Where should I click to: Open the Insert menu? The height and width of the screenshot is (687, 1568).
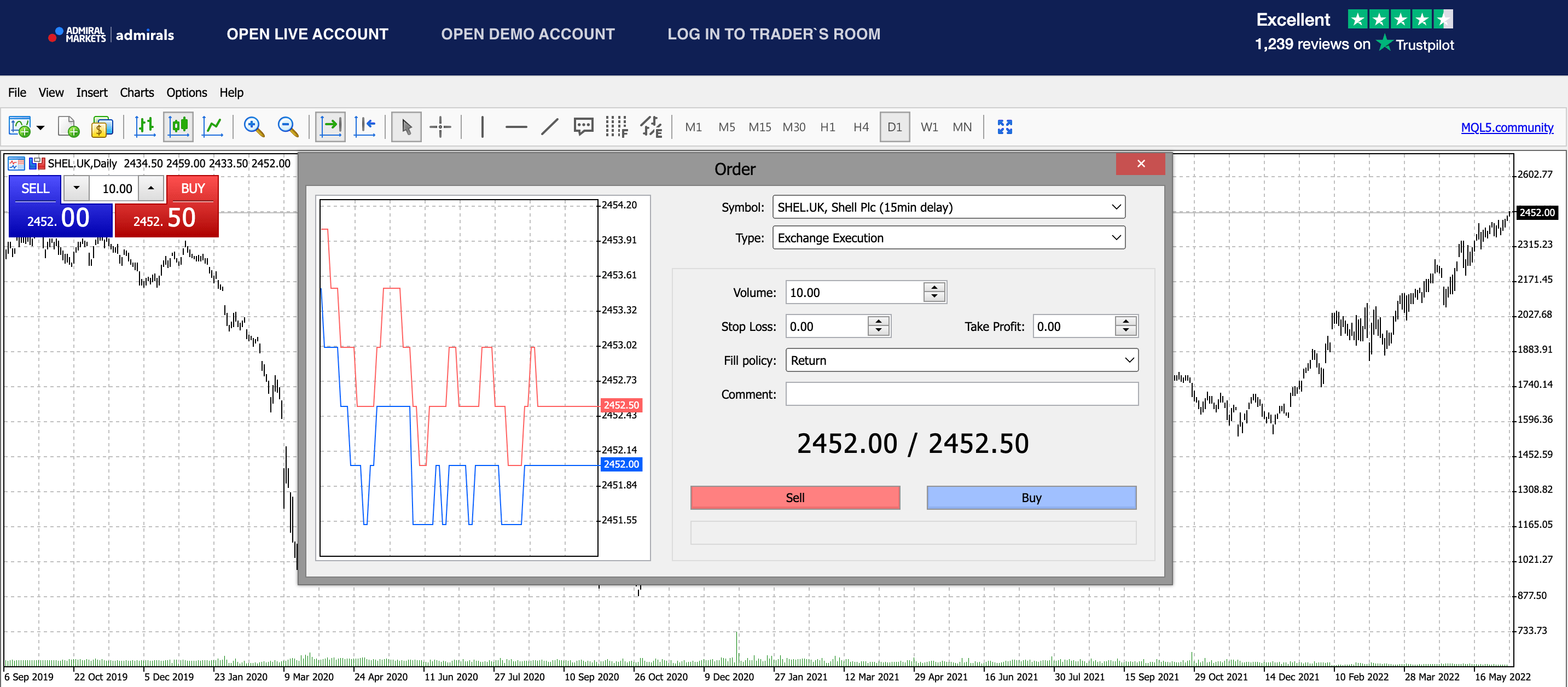(x=92, y=92)
